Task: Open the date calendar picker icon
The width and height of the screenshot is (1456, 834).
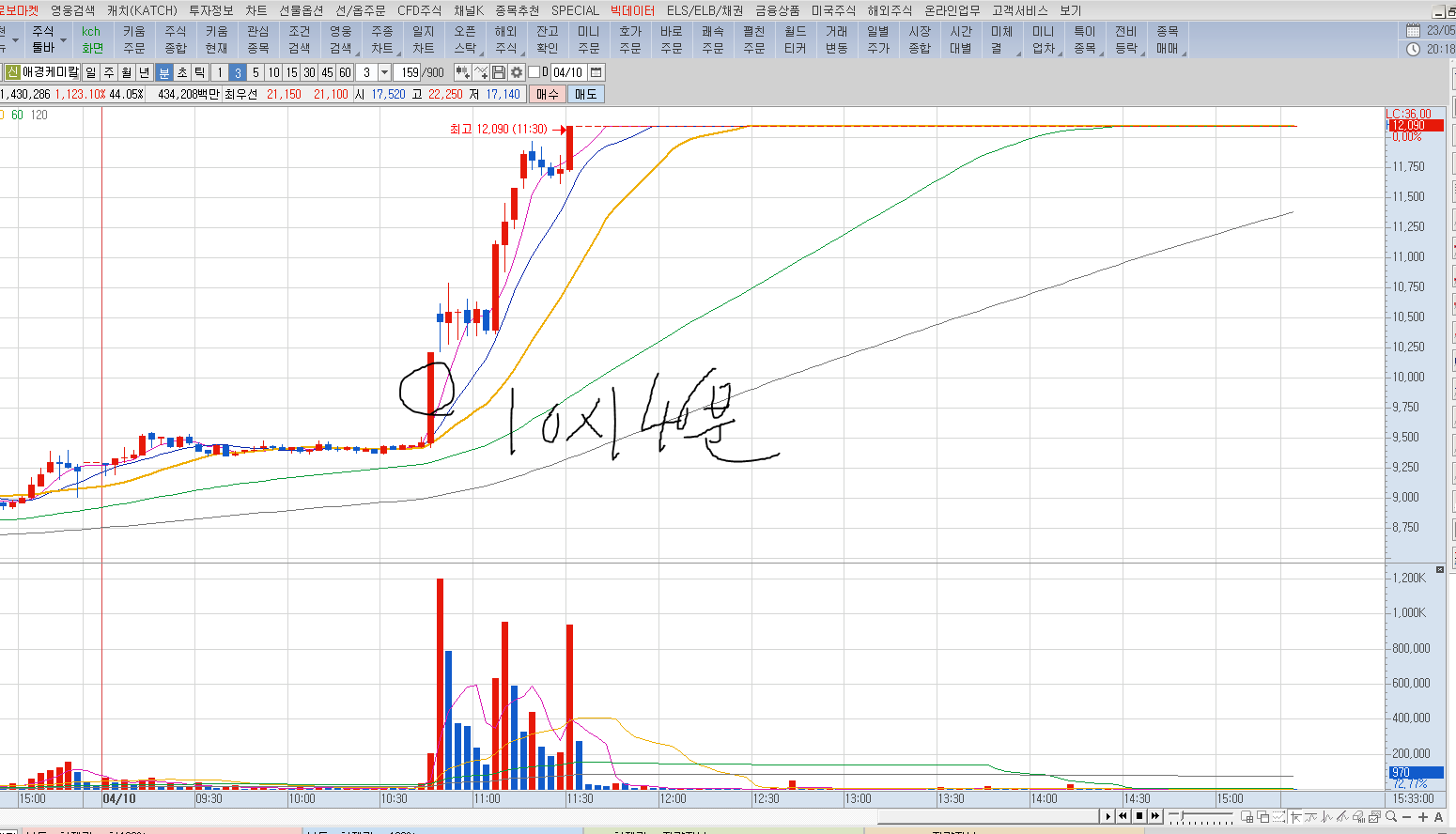Action: (x=596, y=72)
